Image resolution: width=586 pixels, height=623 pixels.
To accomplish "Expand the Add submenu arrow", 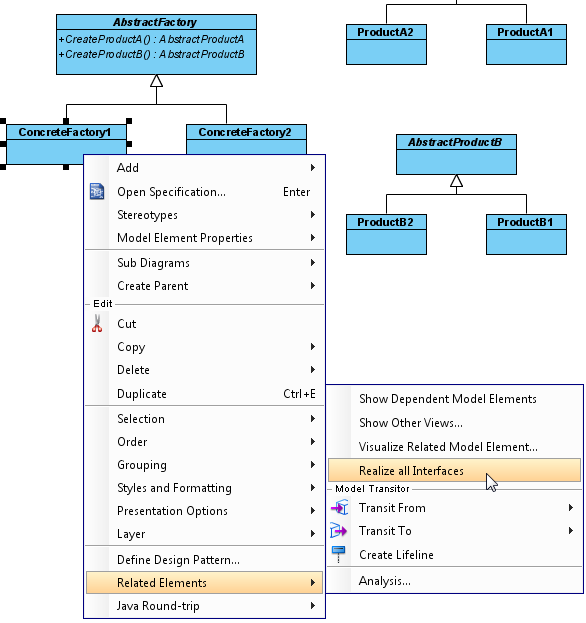I will pos(313,168).
